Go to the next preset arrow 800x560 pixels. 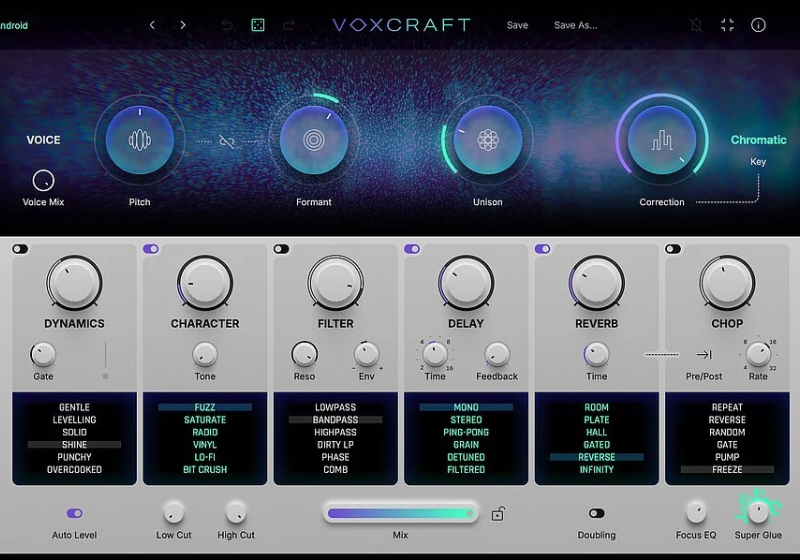(x=183, y=25)
